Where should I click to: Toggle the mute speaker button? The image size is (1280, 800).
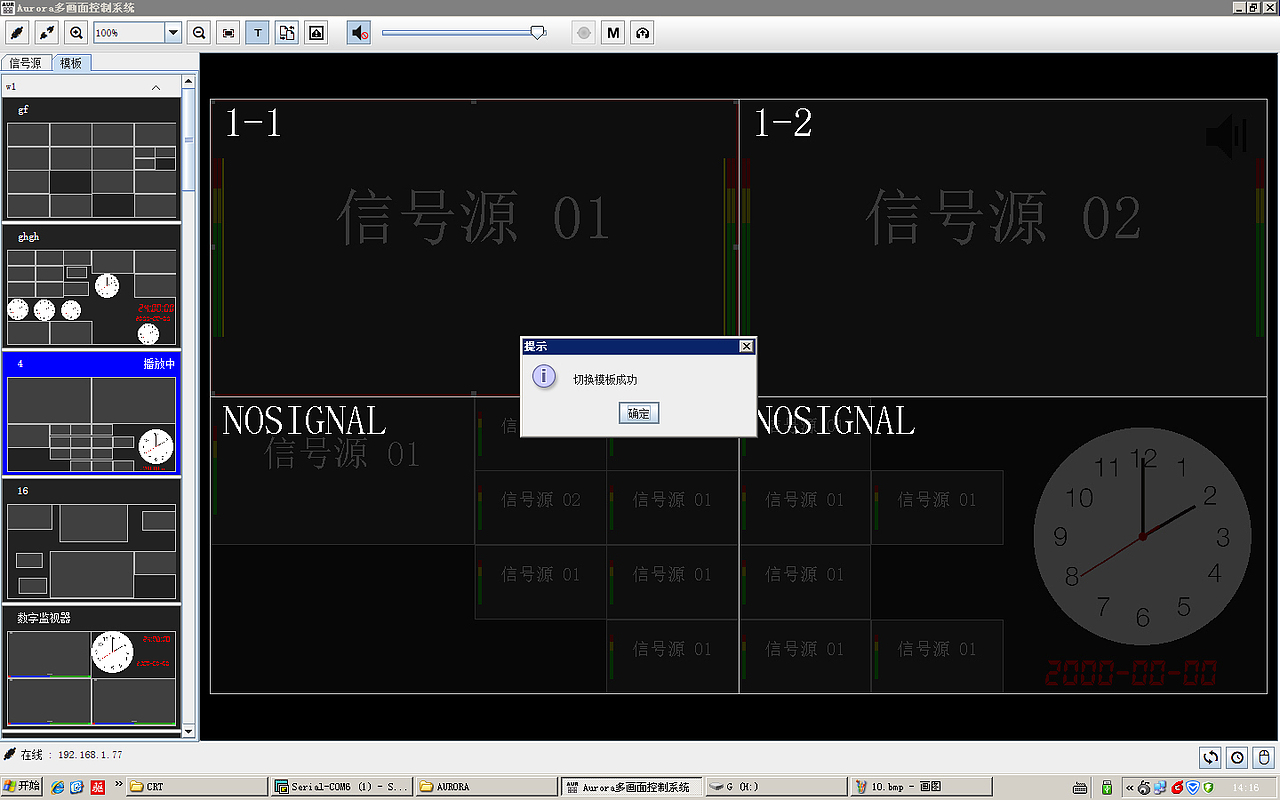(x=359, y=33)
